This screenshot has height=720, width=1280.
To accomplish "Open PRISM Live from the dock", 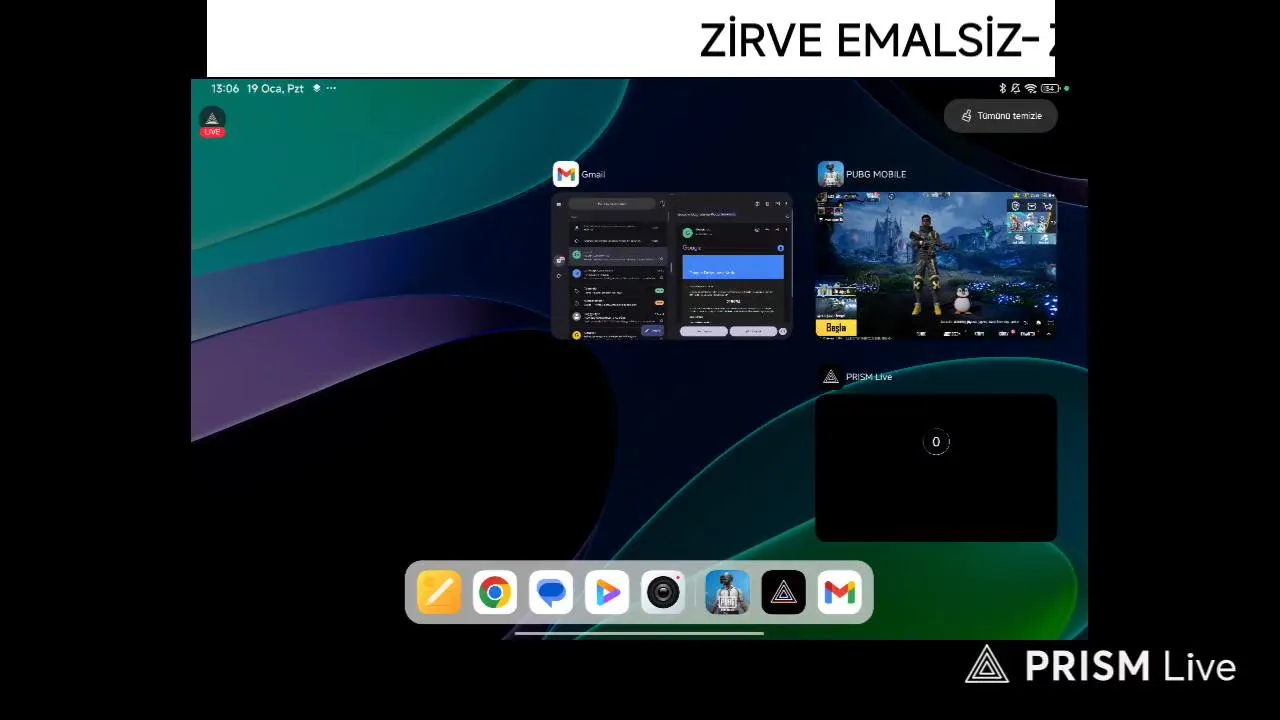I will coord(783,593).
